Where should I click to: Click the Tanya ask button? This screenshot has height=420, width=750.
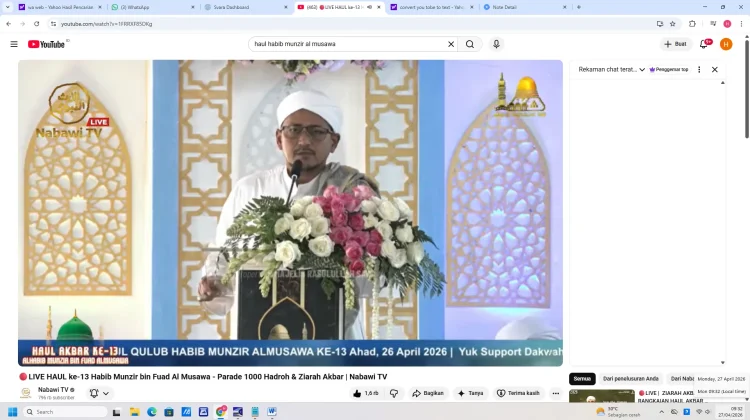(x=471, y=393)
